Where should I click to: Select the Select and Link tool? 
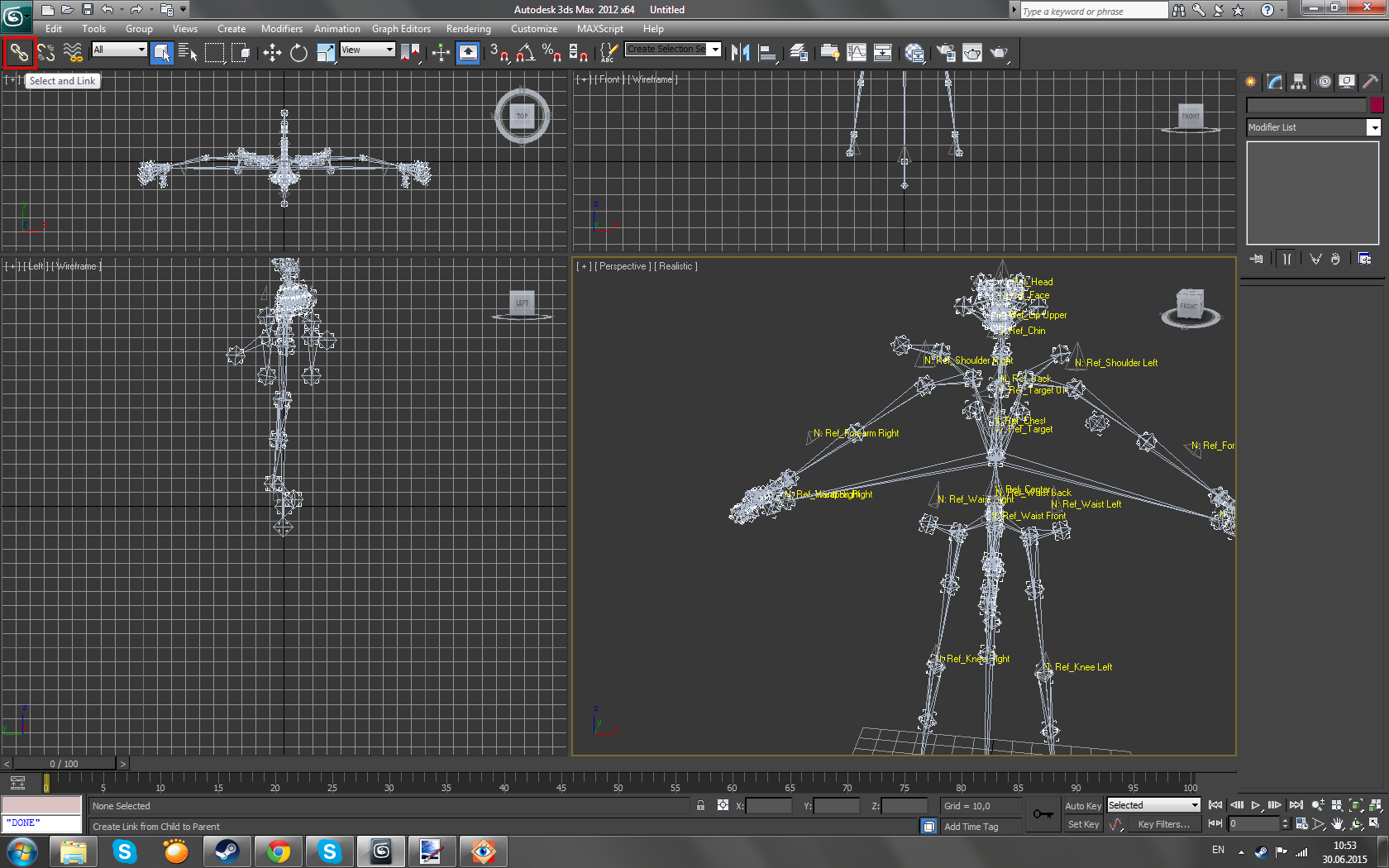pos(19,54)
